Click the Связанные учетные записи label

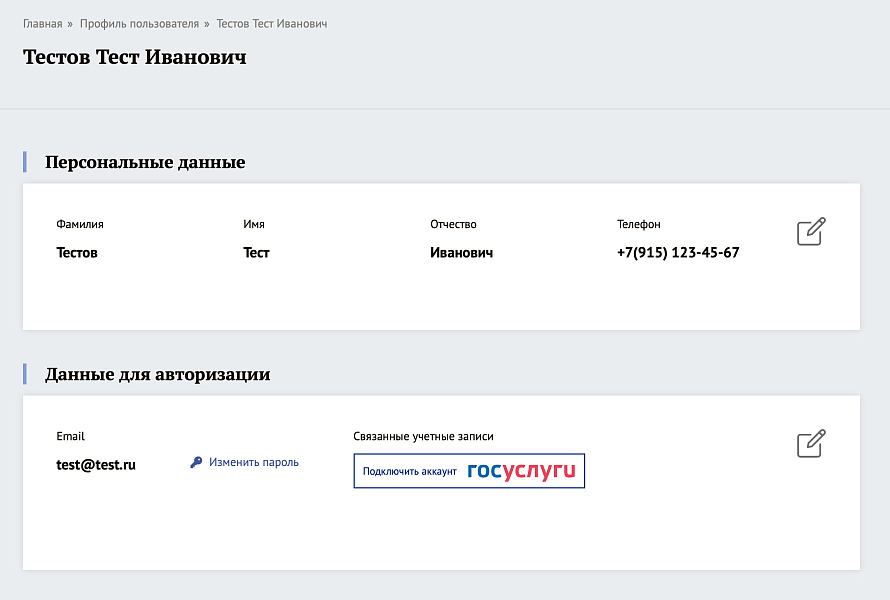click(424, 436)
